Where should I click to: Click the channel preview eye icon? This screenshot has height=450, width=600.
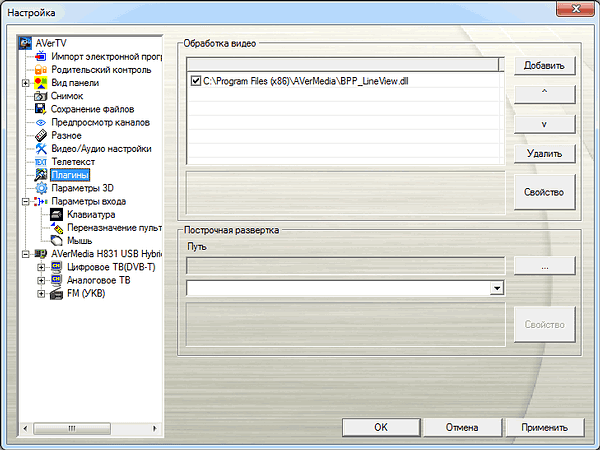click(41, 122)
